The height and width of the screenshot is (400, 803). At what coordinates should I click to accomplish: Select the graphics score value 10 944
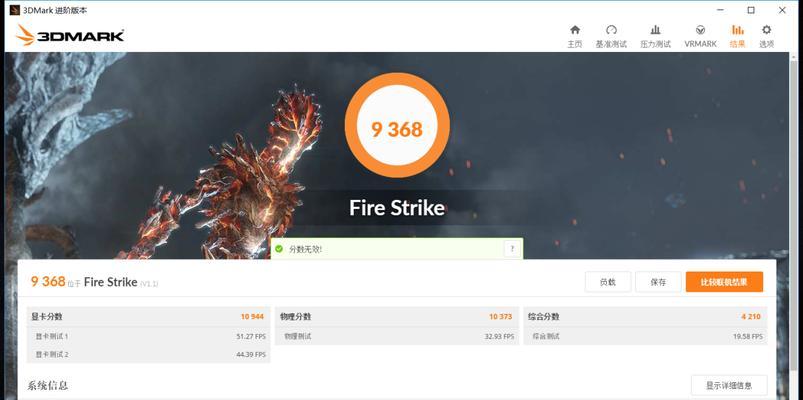pyautogui.click(x=252, y=317)
